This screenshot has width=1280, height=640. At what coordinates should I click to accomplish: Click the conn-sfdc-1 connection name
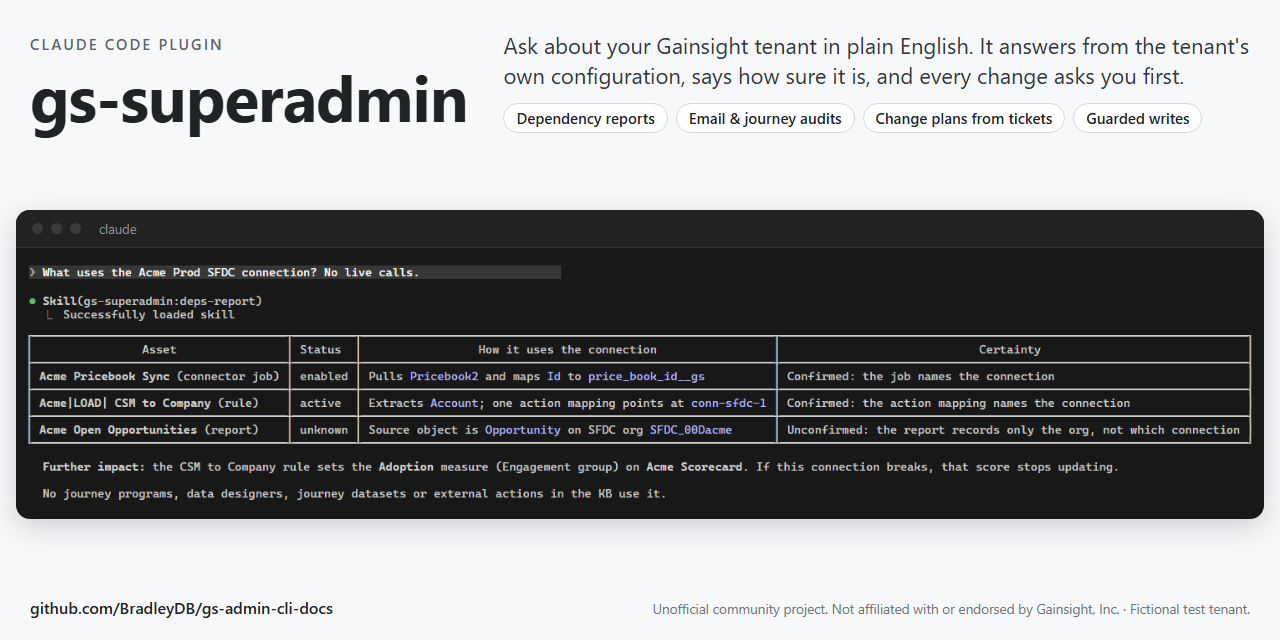pyautogui.click(x=729, y=403)
